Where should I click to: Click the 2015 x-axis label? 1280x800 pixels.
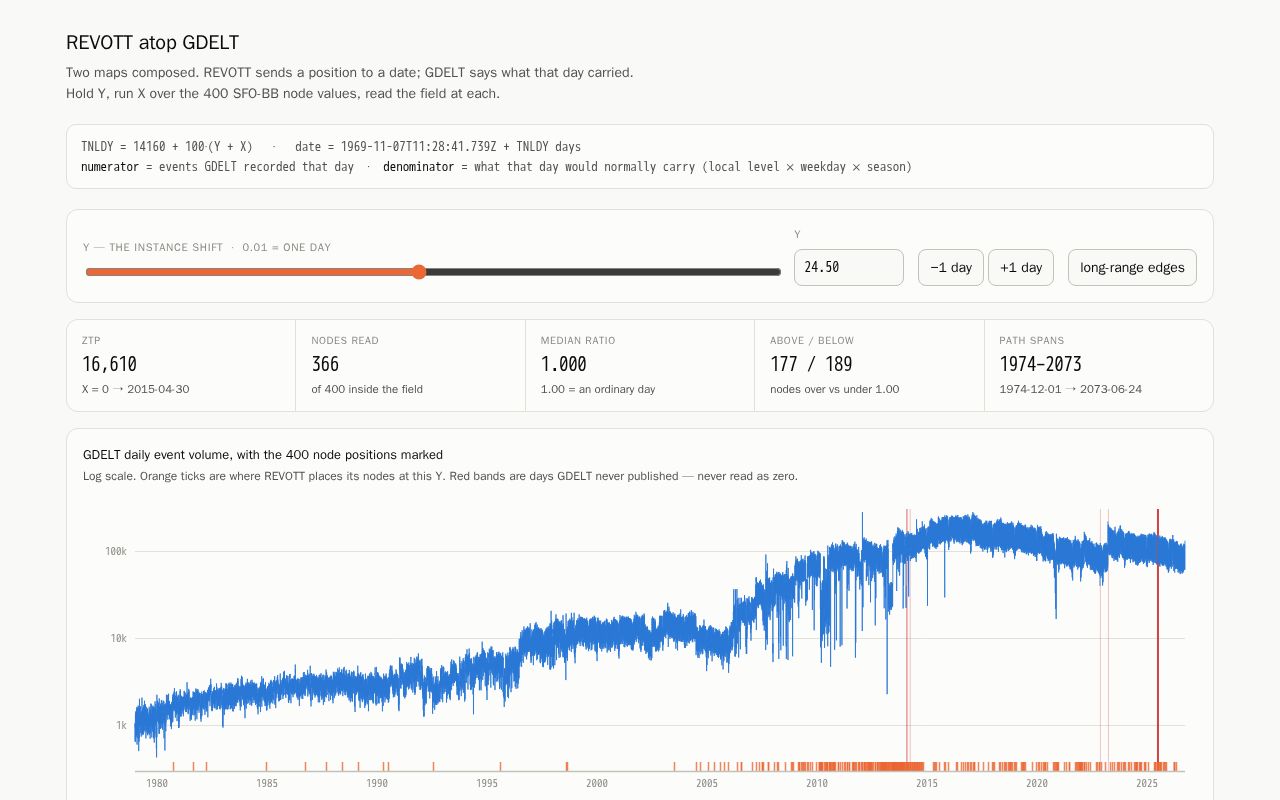point(927,784)
